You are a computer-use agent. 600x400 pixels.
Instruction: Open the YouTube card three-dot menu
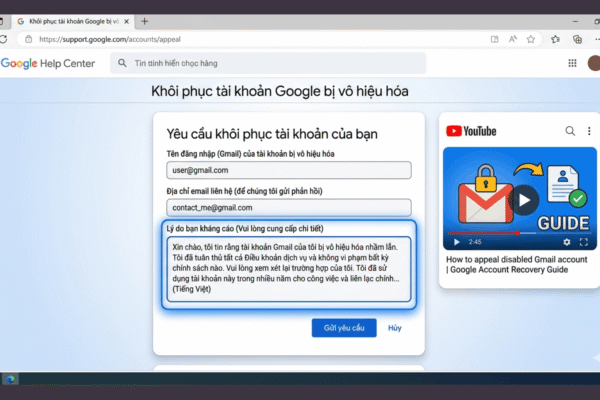[x=589, y=131]
